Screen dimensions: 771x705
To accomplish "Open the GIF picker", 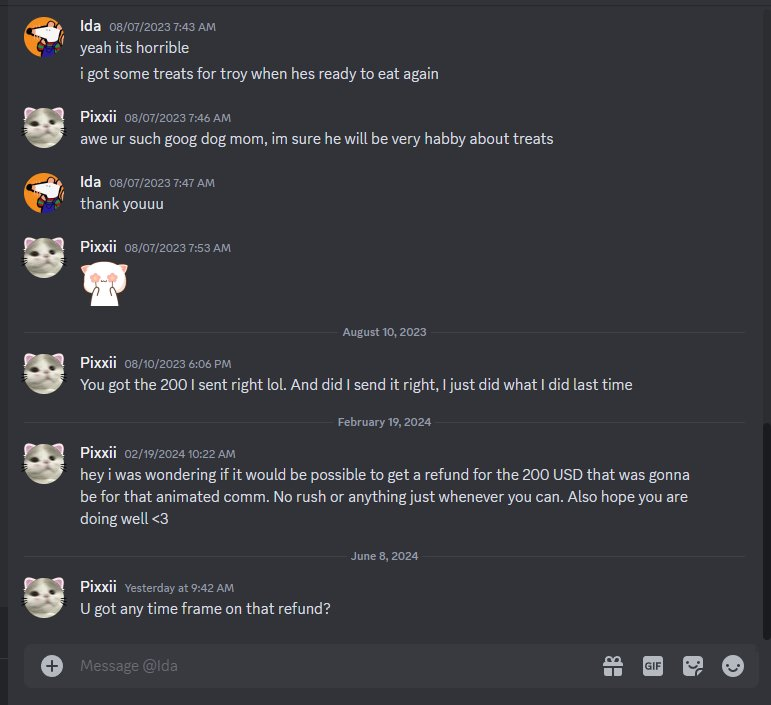I will (x=652, y=666).
